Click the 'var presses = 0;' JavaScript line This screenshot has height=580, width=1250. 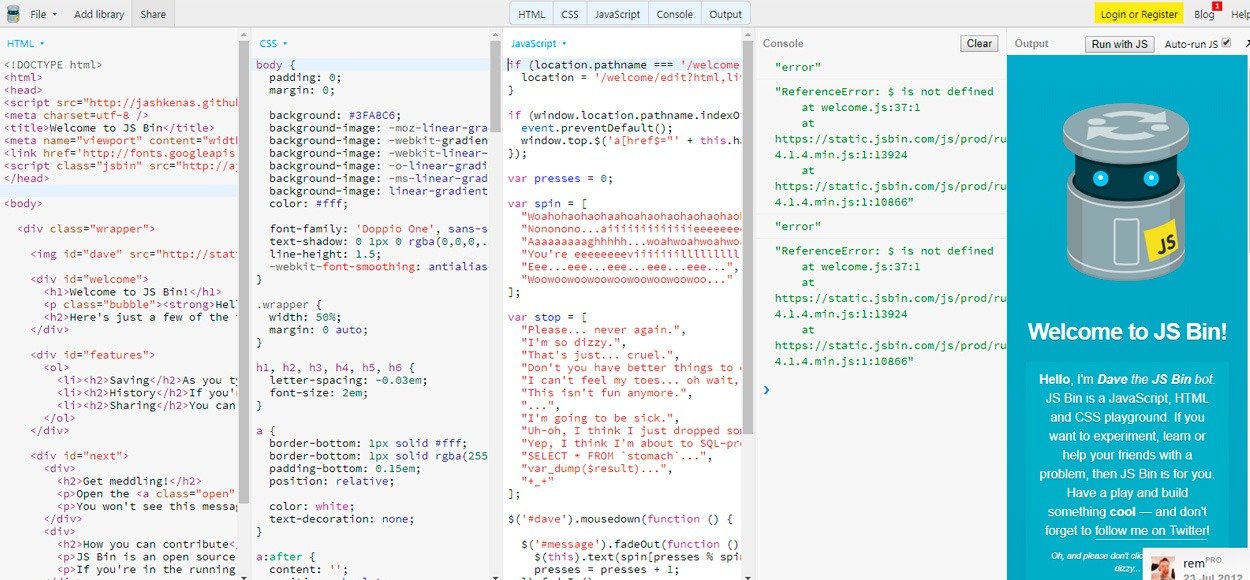[x=559, y=178]
